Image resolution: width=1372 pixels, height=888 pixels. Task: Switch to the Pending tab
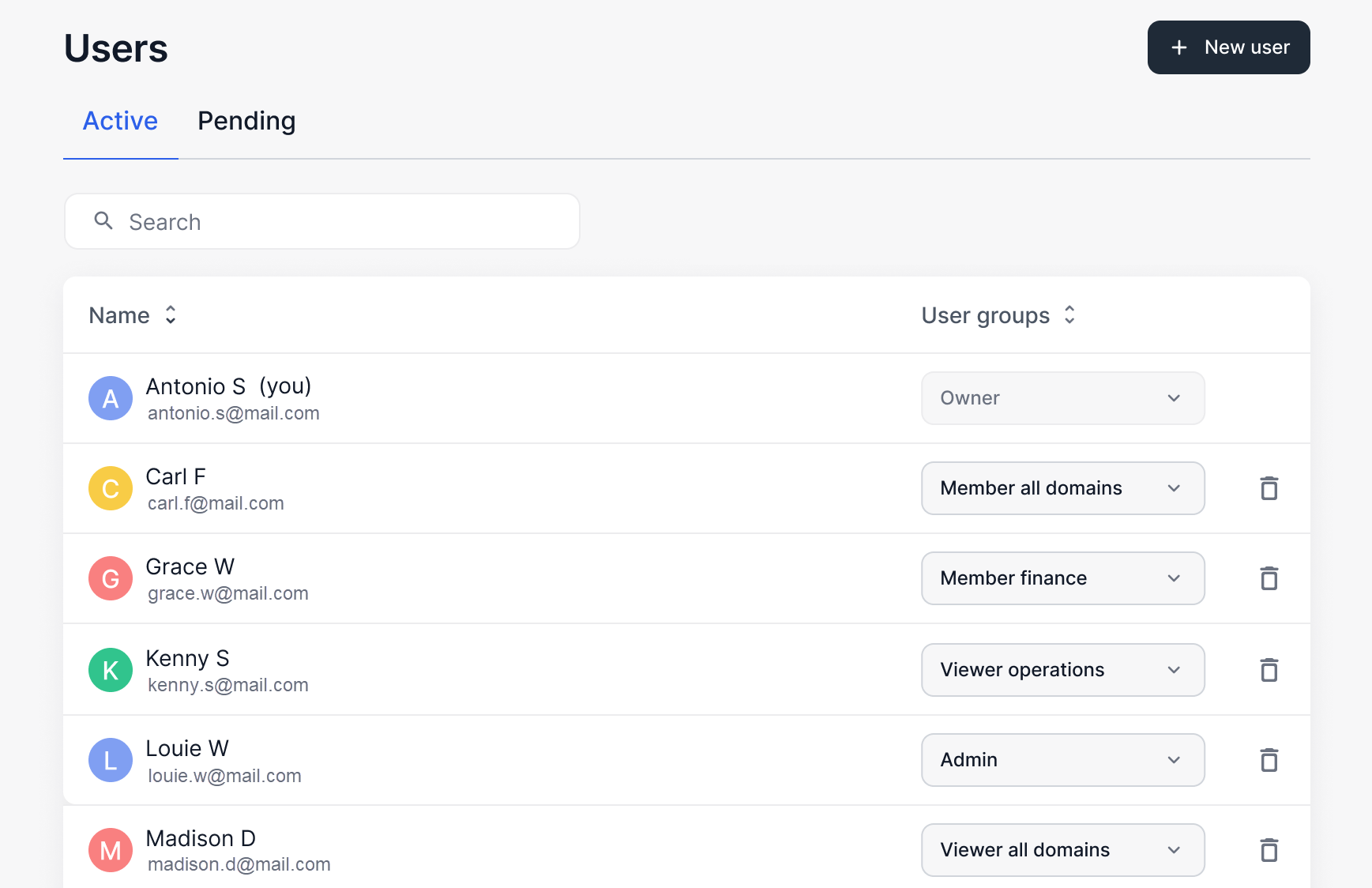246,121
